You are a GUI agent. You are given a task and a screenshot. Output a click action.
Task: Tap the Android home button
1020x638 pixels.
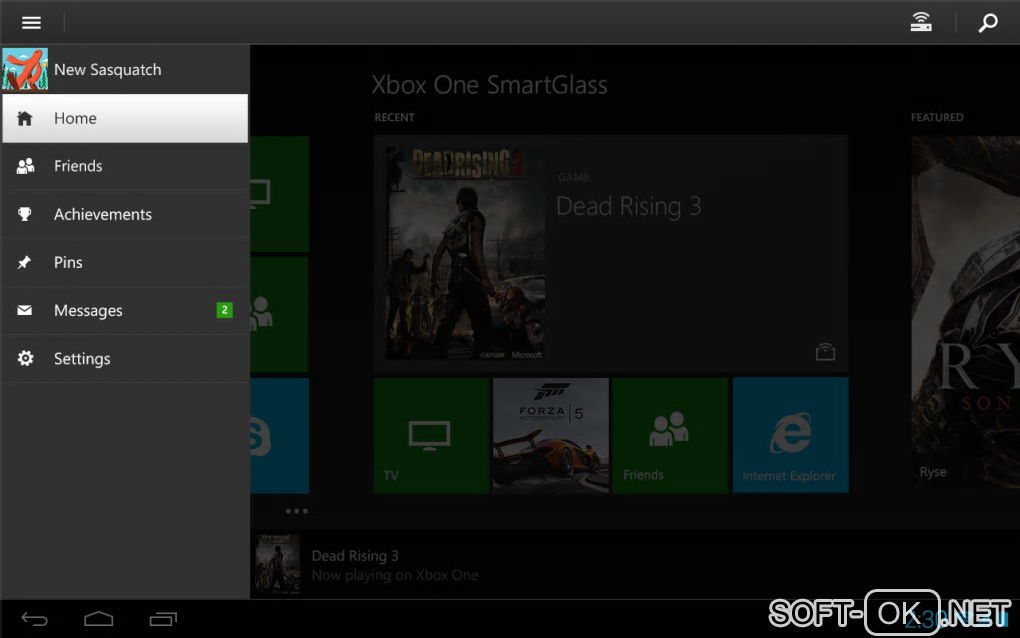pos(99,619)
